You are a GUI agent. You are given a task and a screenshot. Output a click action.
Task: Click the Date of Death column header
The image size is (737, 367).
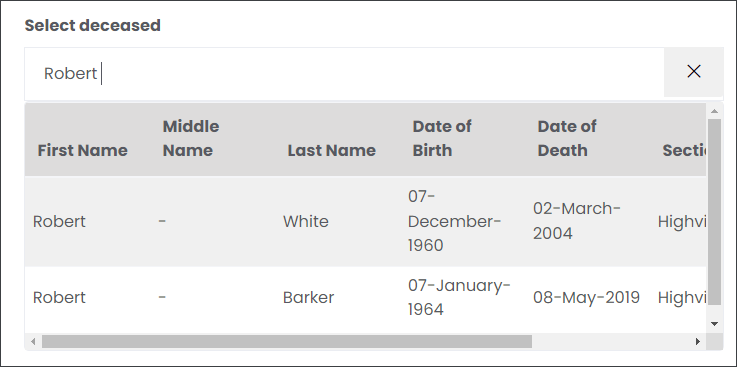(x=567, y=139)
